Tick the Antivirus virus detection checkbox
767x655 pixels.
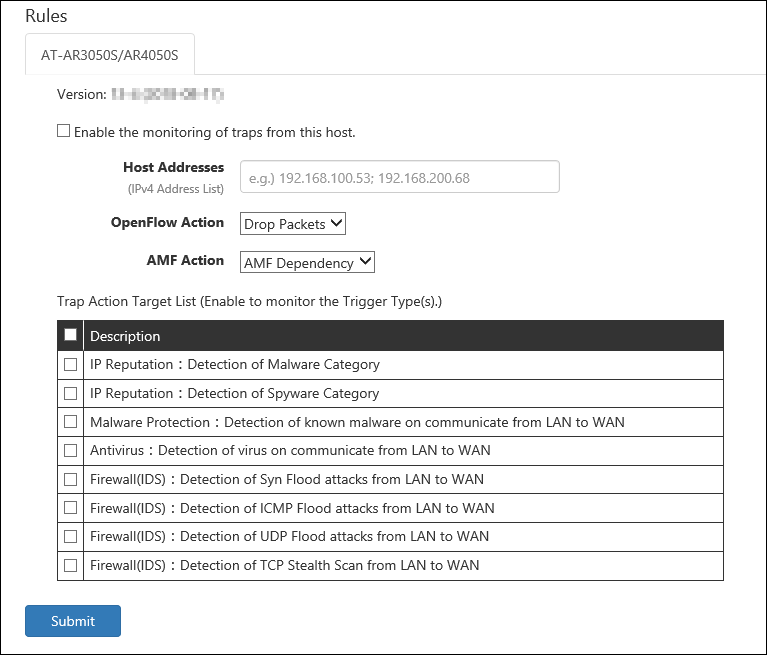click(71, 450)
